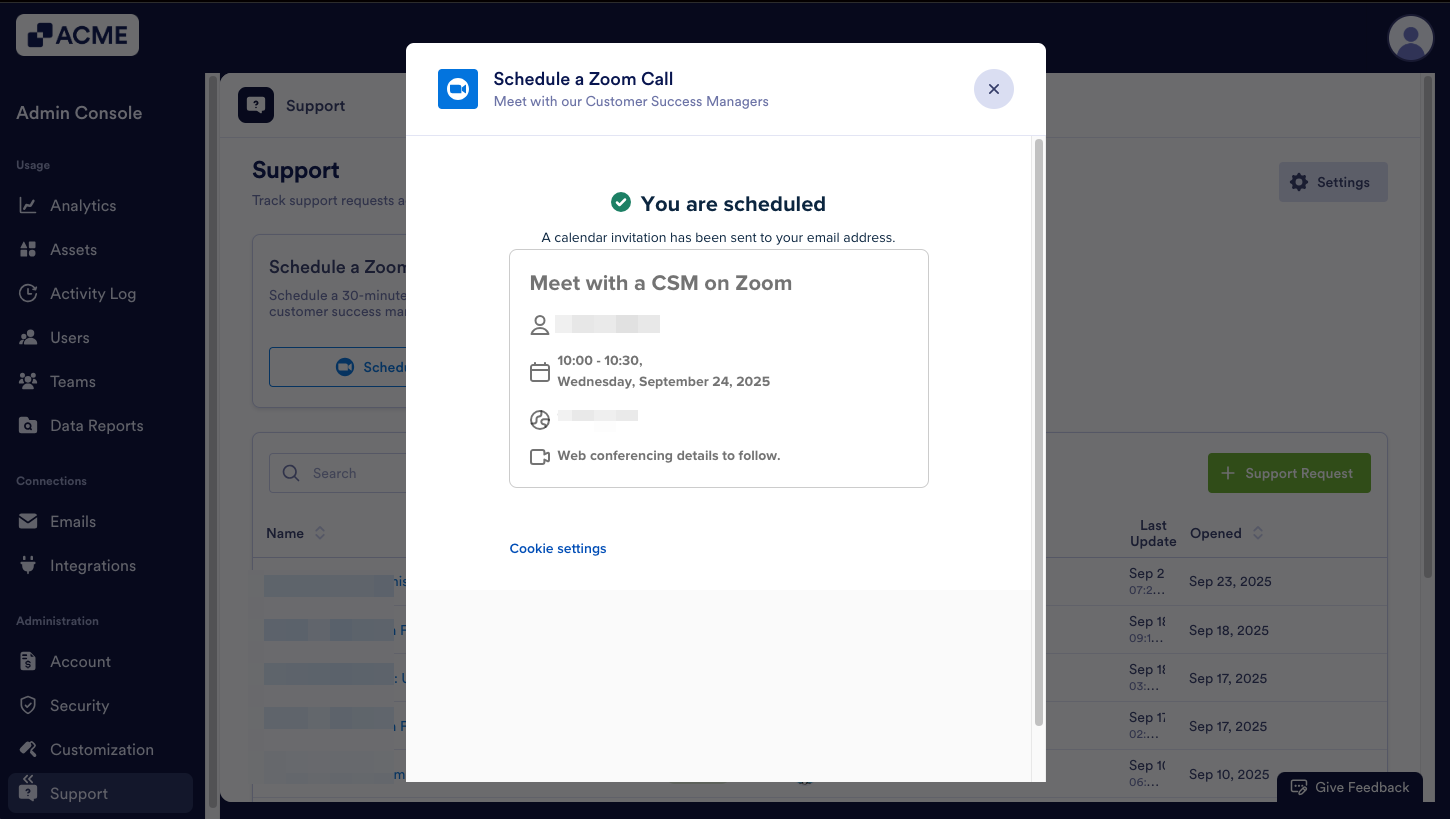Screen dimensions: 1450x819
Task: Select the Security shield icon
Action: tap(30, 705)
